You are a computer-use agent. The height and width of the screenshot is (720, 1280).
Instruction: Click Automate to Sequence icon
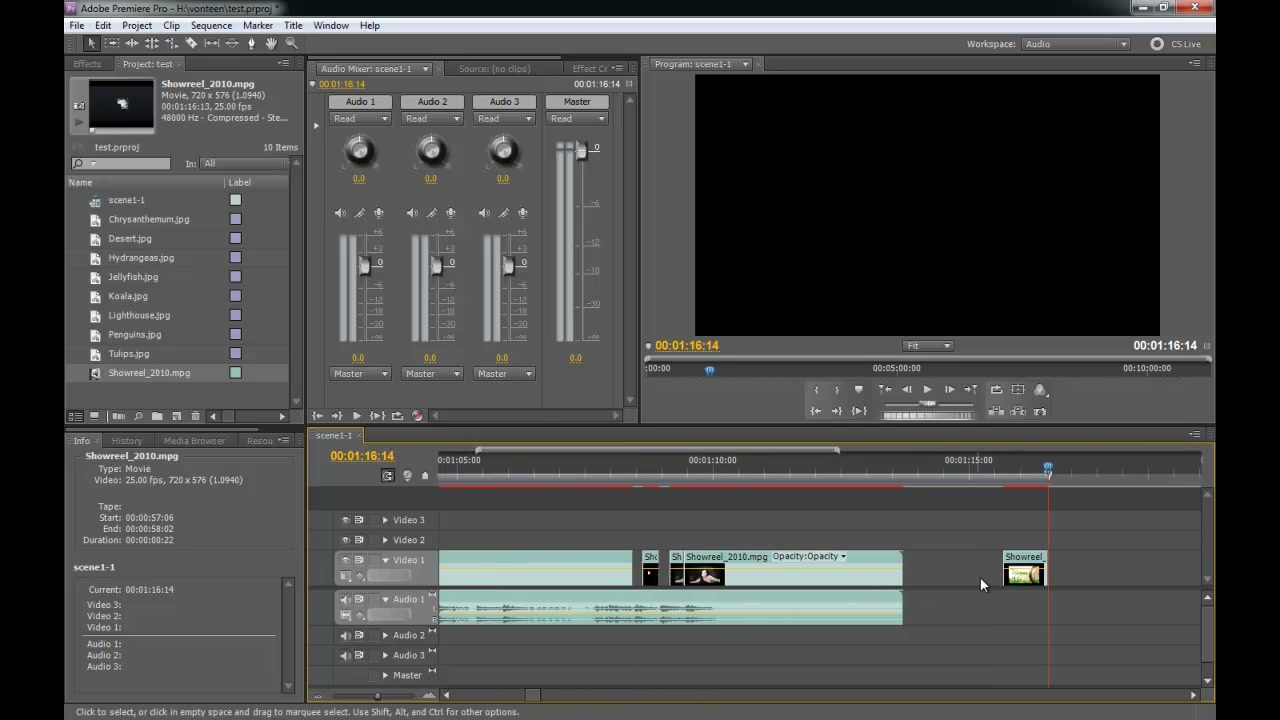[118, 416]
